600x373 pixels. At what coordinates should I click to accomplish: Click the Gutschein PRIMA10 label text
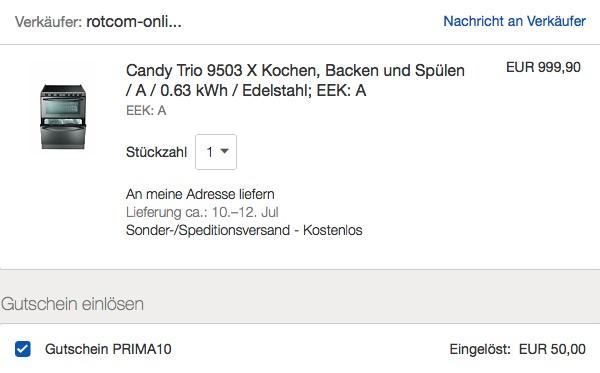tap(108, 349)
